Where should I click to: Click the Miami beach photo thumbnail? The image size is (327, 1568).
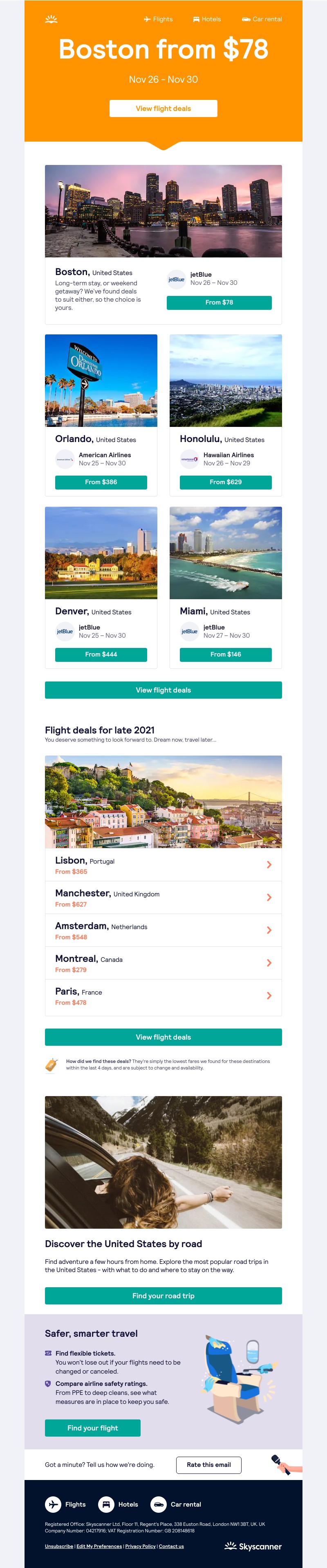coord(226,553)
